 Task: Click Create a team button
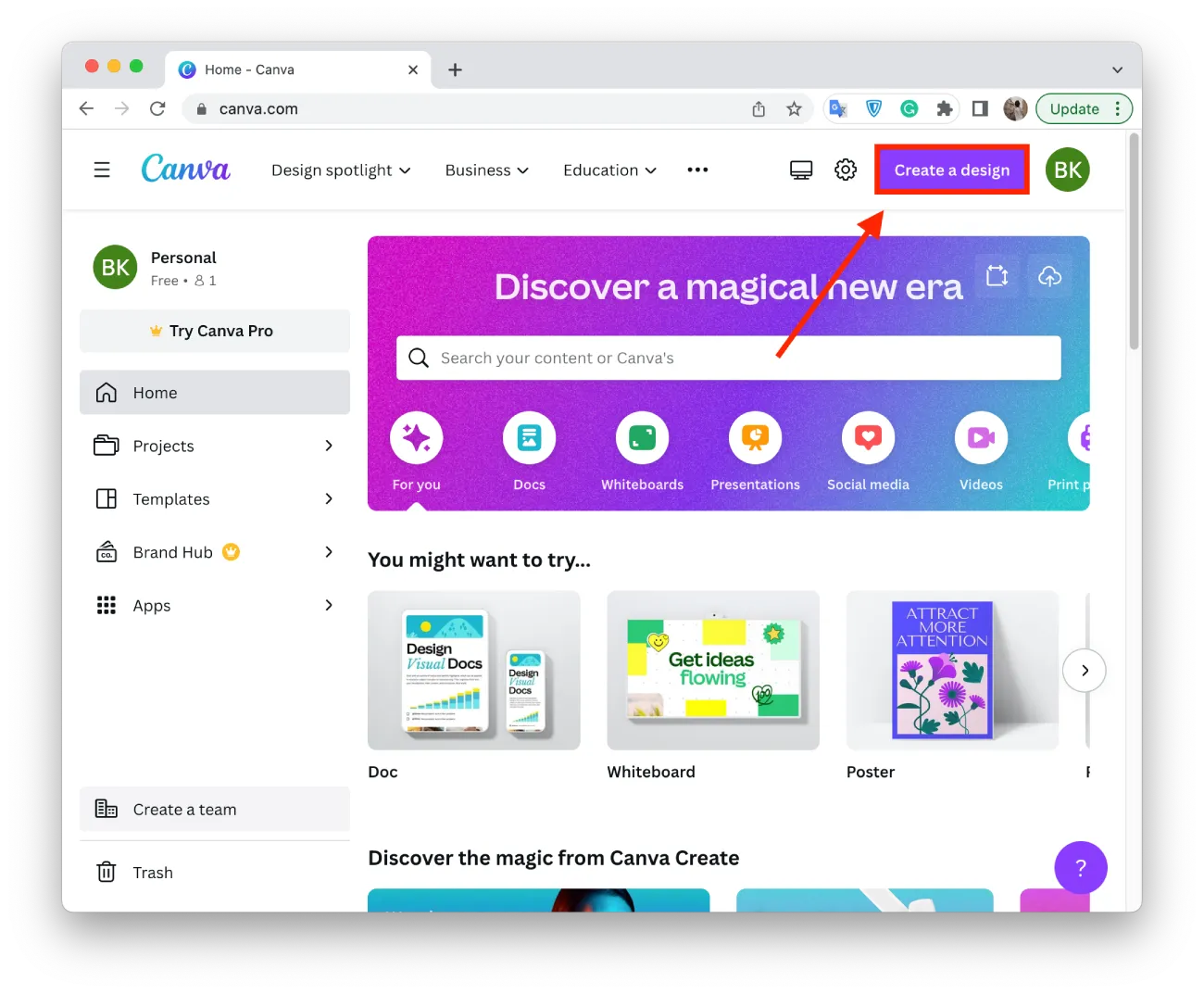(215, 810)
